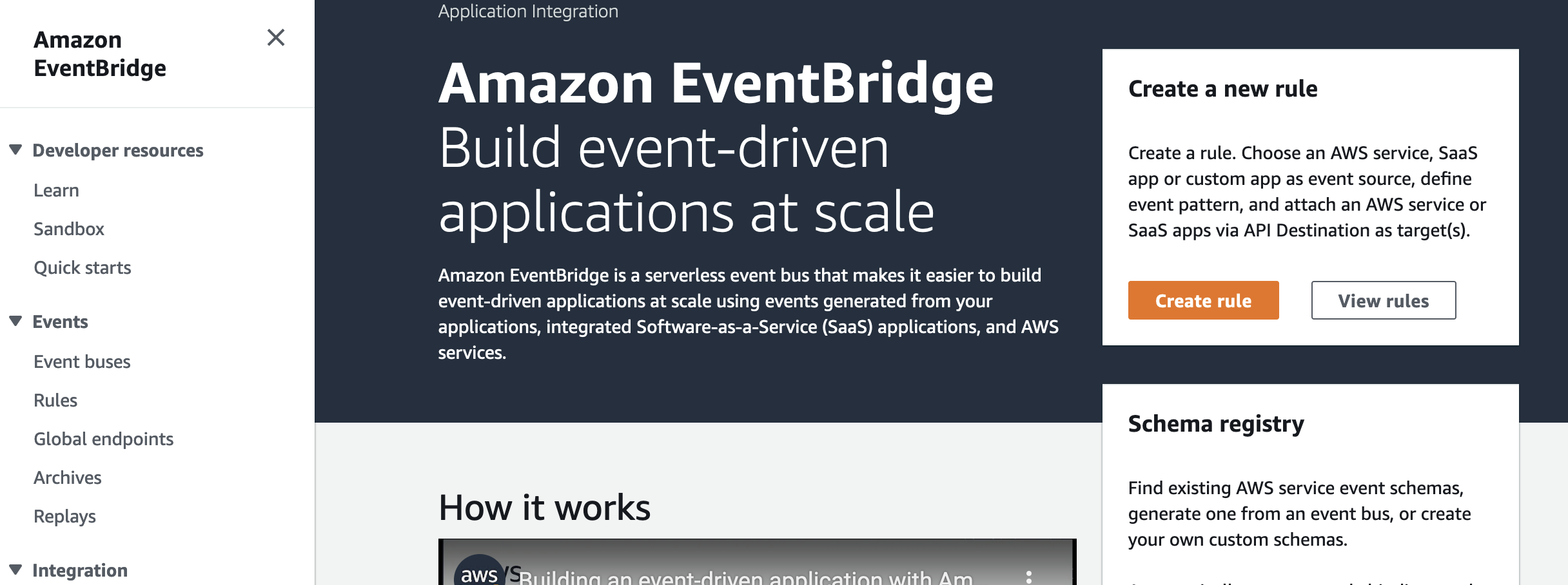Open the Replays page

[x=65, y=515]
